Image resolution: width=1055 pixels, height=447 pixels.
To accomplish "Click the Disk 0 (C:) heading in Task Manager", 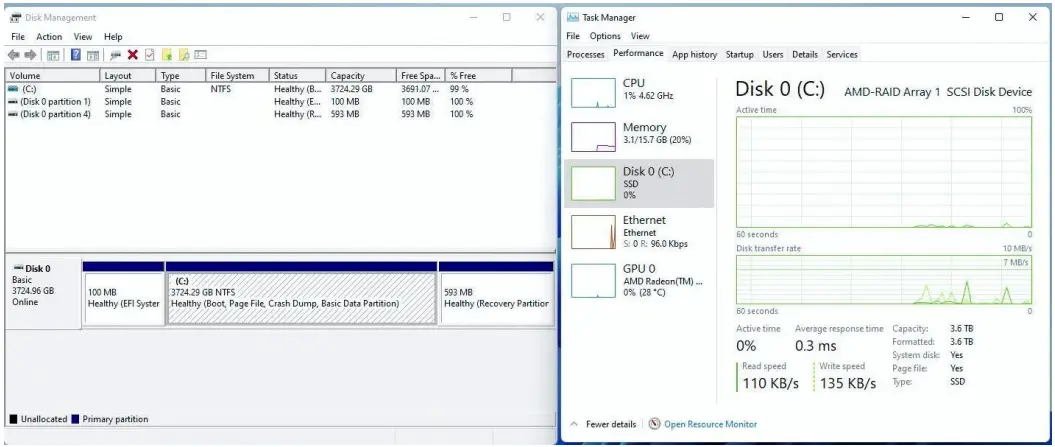I will click(780, 90).
